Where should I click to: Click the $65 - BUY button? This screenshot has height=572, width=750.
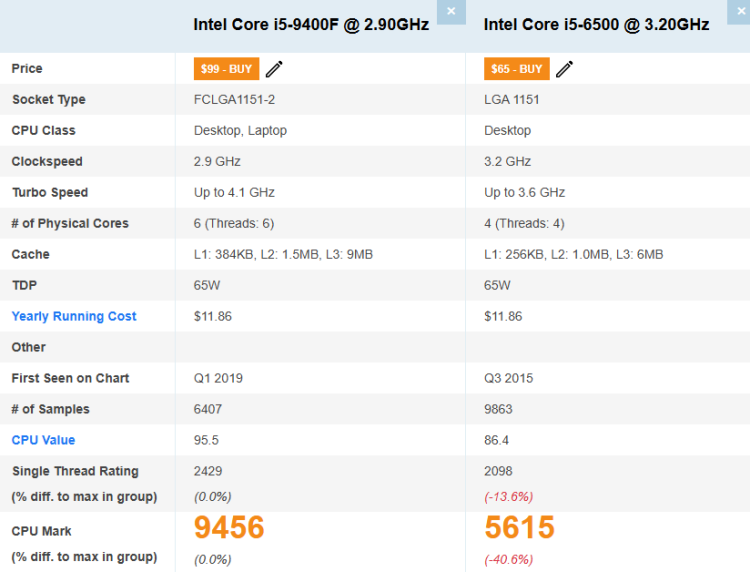(x=517, y=69)
